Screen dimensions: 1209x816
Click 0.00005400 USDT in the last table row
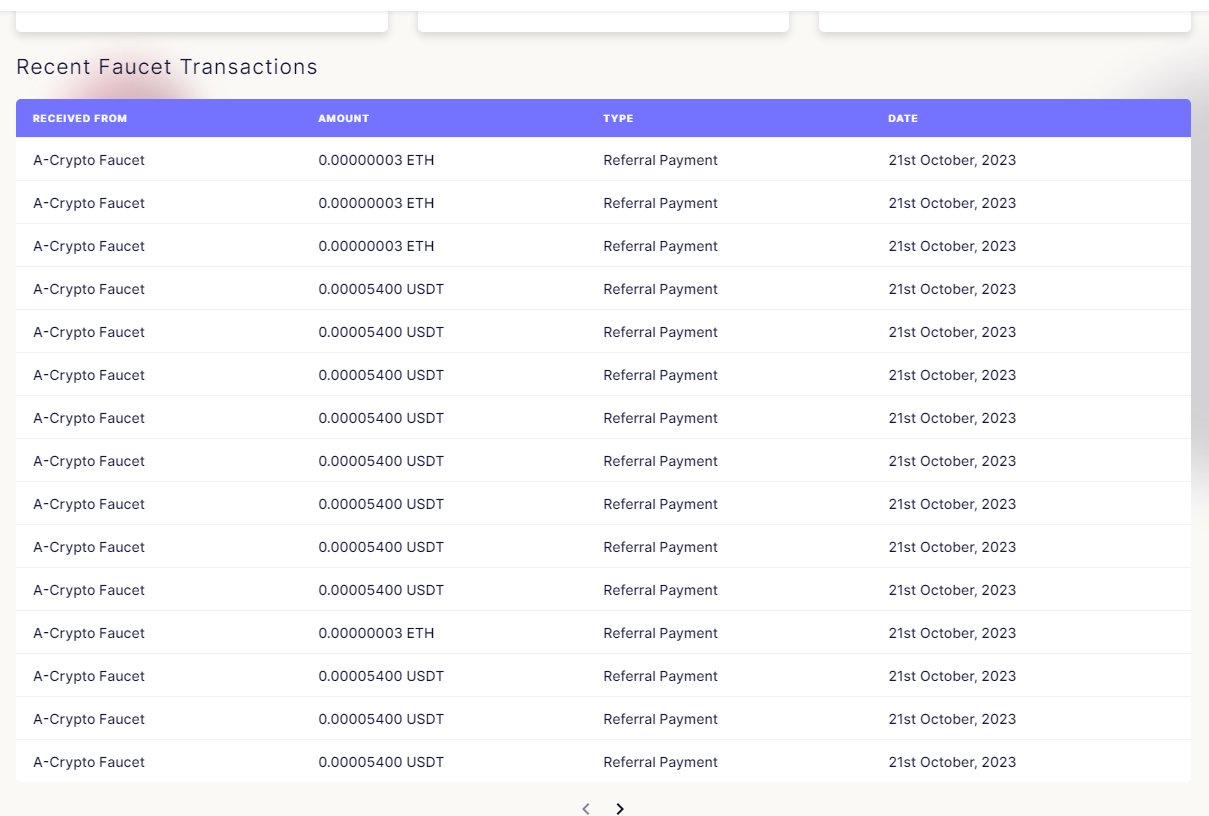(x=381, y=762)
